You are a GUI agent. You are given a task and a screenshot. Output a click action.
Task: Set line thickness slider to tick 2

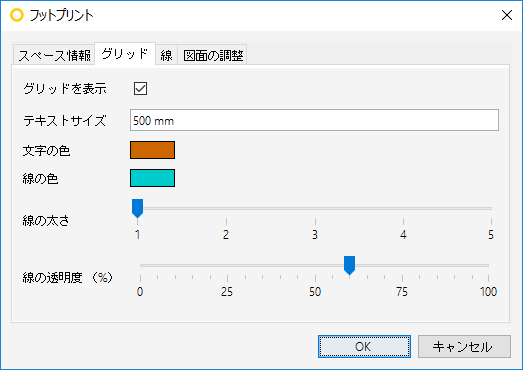click(226, 208)
